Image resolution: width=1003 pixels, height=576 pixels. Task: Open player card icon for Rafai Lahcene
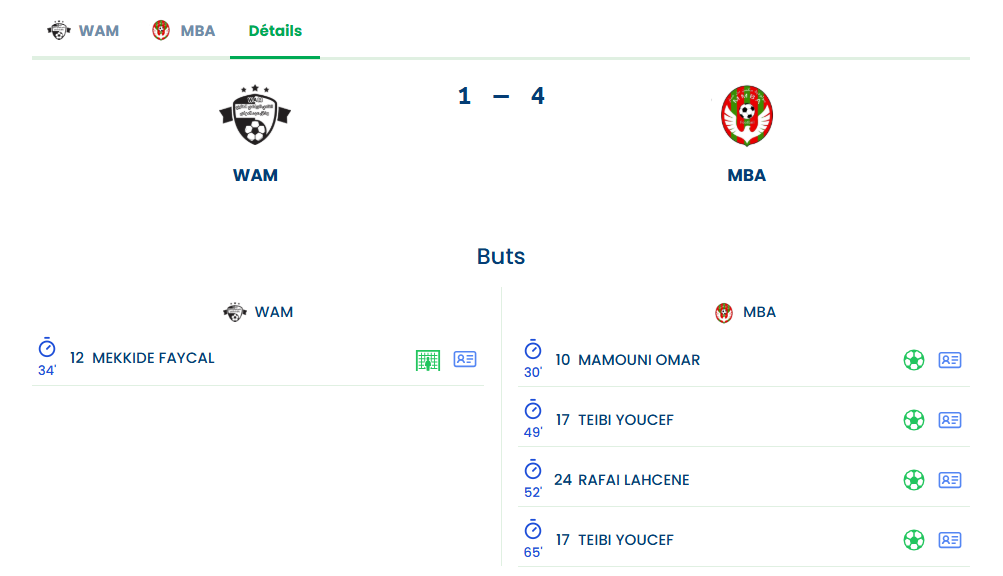point(950,480)
